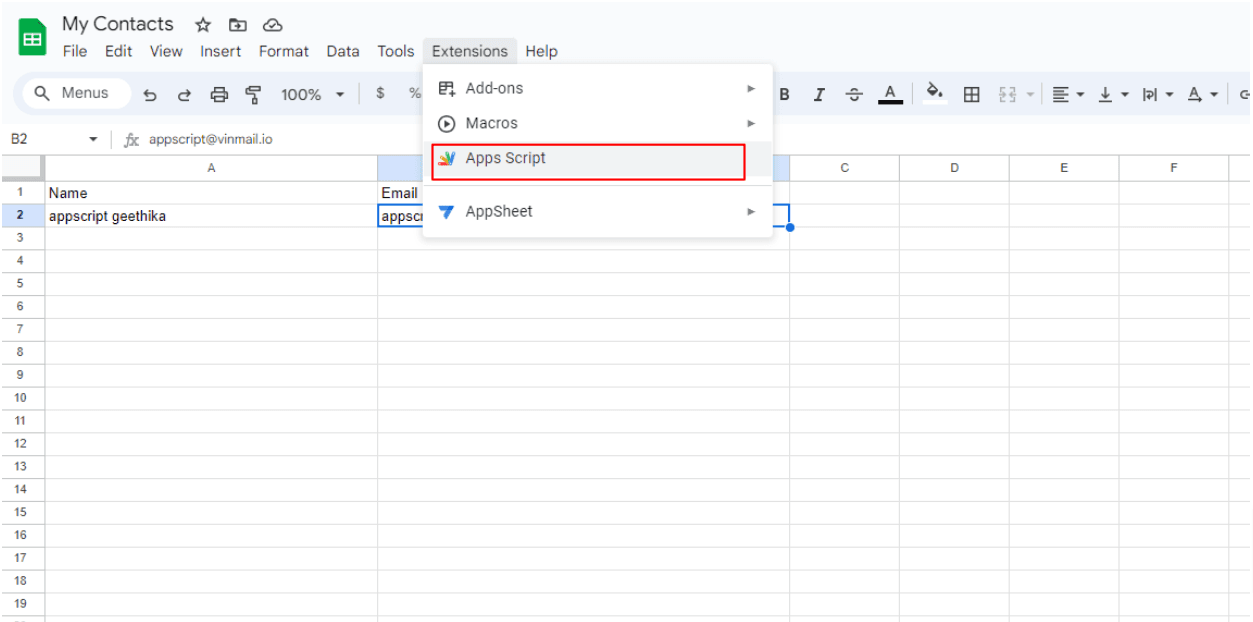The image size is (1253, 622).
Task: Open the 100% zoom dropdown
Action: pos(312,95)
